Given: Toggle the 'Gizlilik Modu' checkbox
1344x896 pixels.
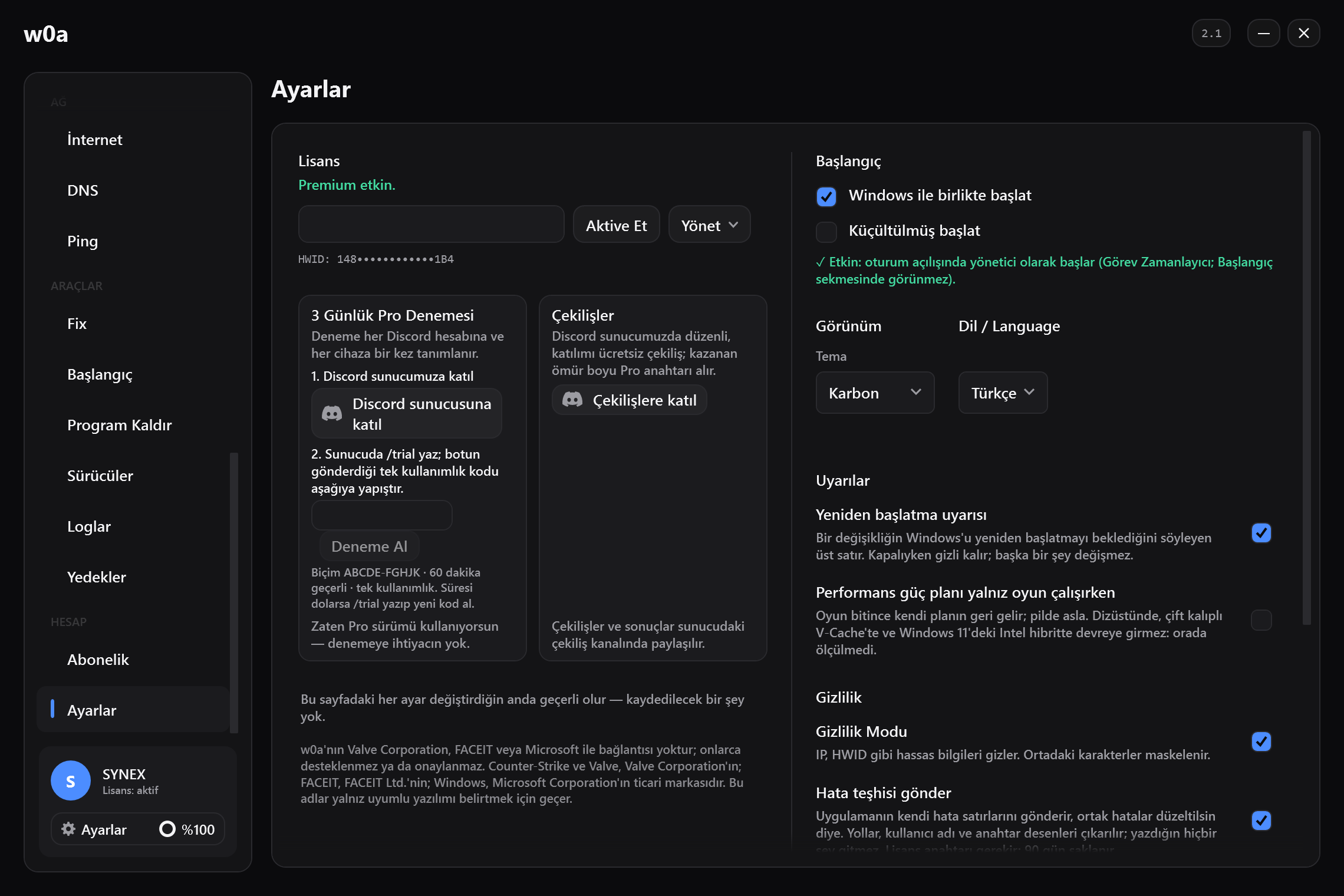Looking at the screenshot, I should coord(1261,742).
